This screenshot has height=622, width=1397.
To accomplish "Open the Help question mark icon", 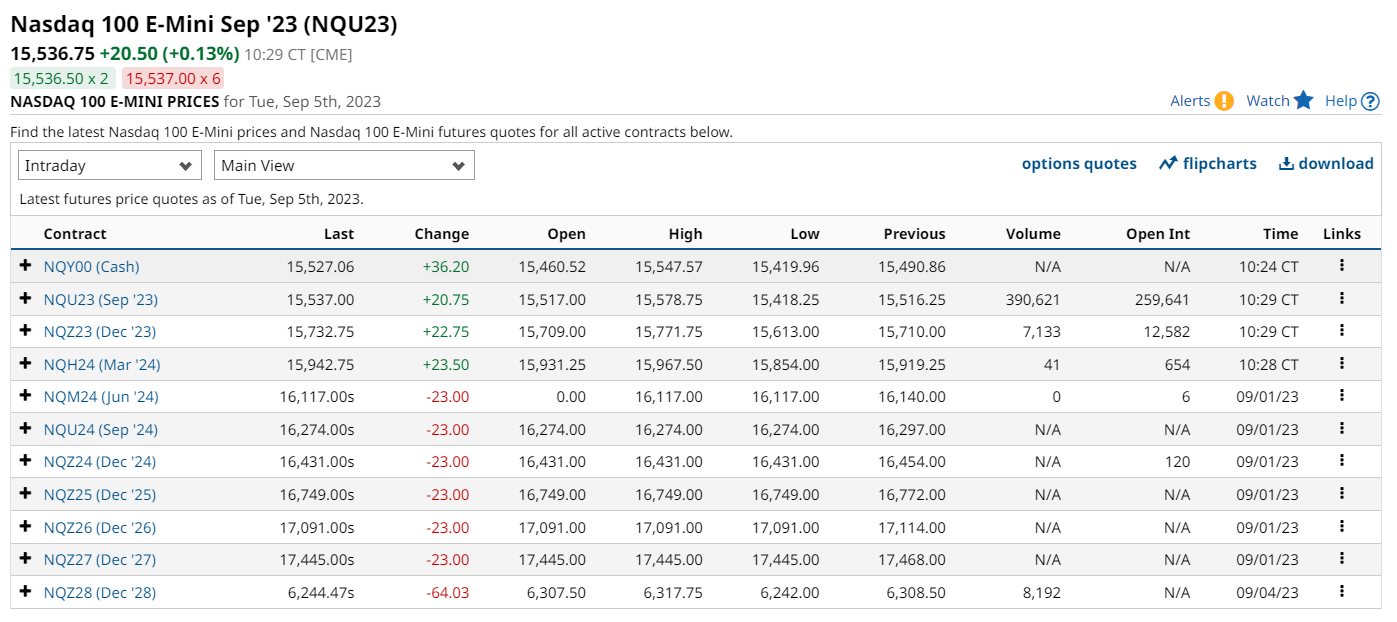I will coord(1370,101).
